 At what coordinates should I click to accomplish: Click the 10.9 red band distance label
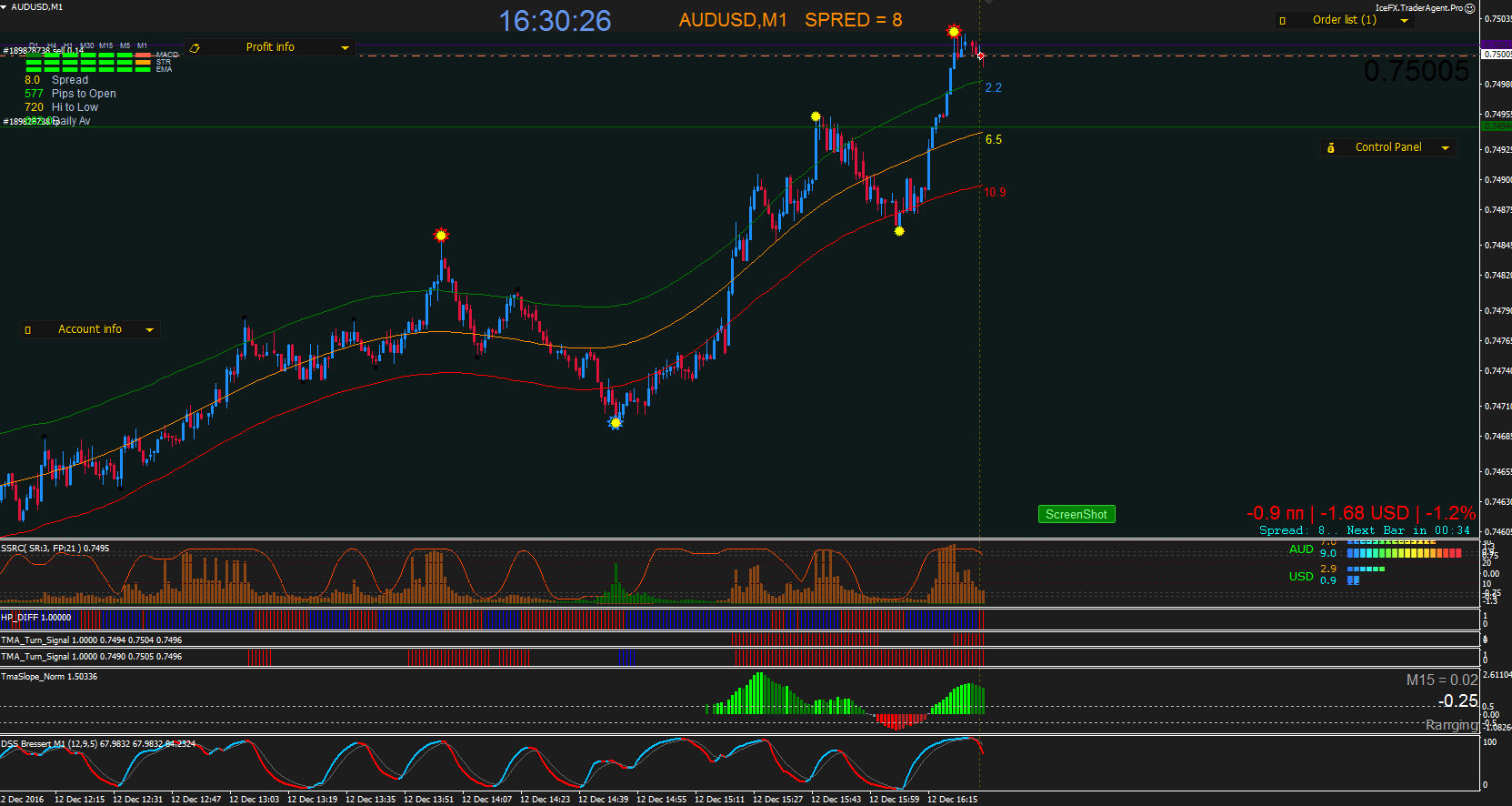pos(995,192)
